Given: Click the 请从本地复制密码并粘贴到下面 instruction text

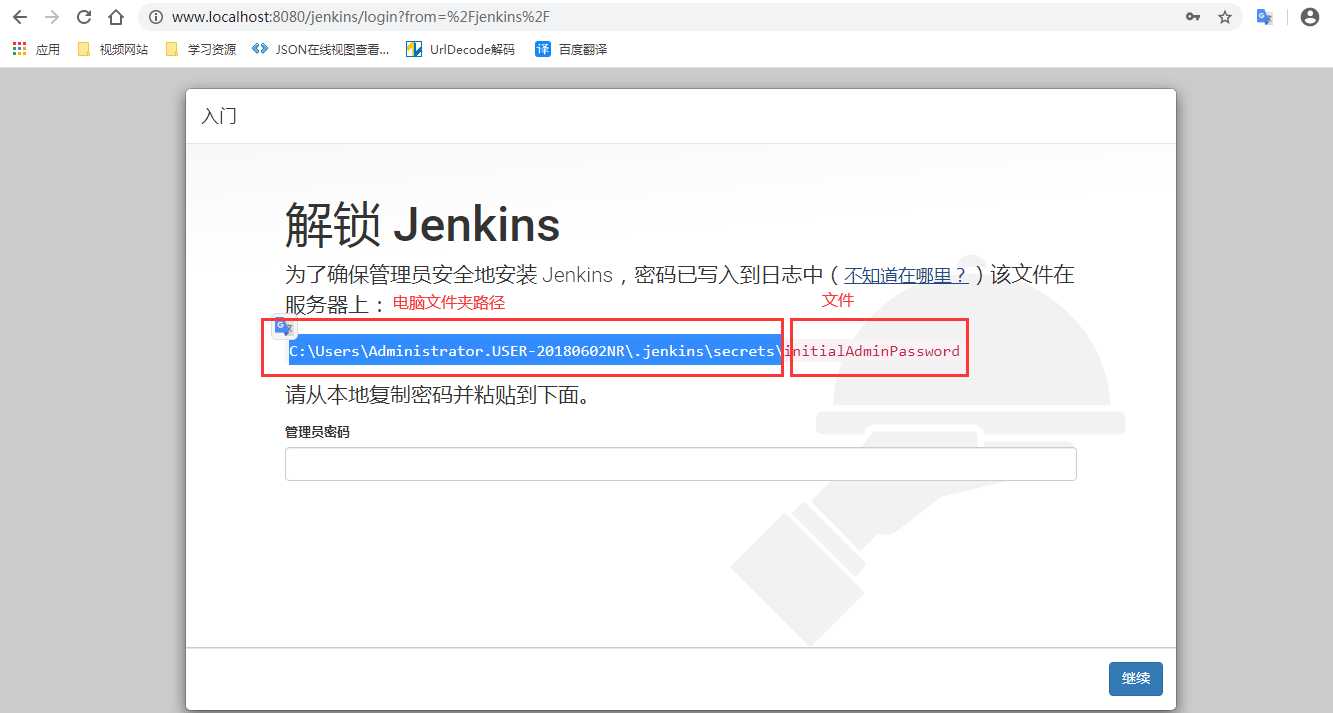Looking at the screenshot, I should click(438, 395).
